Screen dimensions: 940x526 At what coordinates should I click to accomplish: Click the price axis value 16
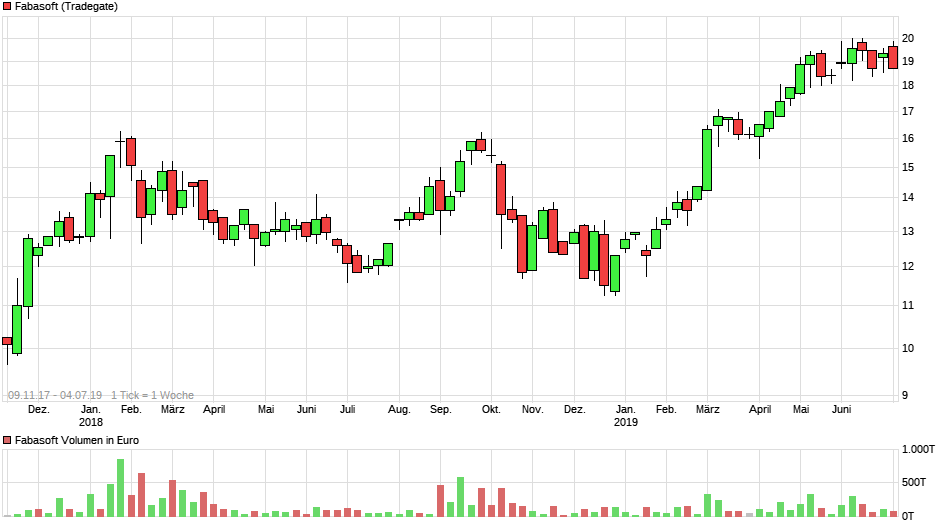(x=908, y=139)
